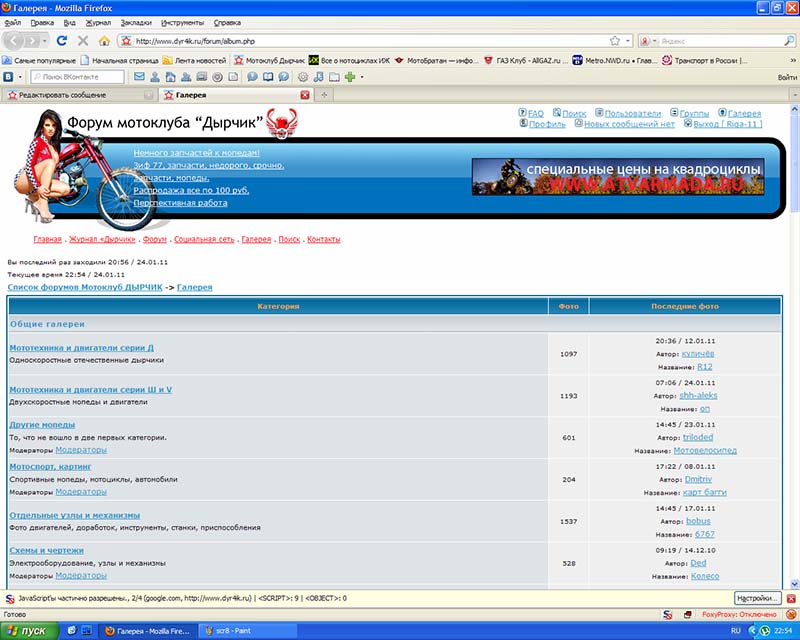Bookmark this page with the star icon

[x=615, y=41]
